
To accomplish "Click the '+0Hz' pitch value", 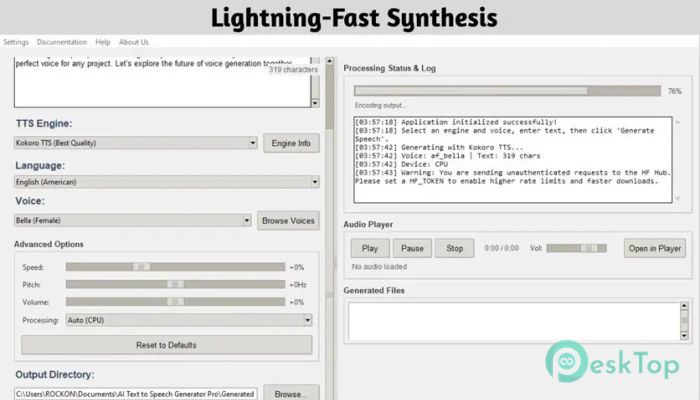I will coord(298,284).
